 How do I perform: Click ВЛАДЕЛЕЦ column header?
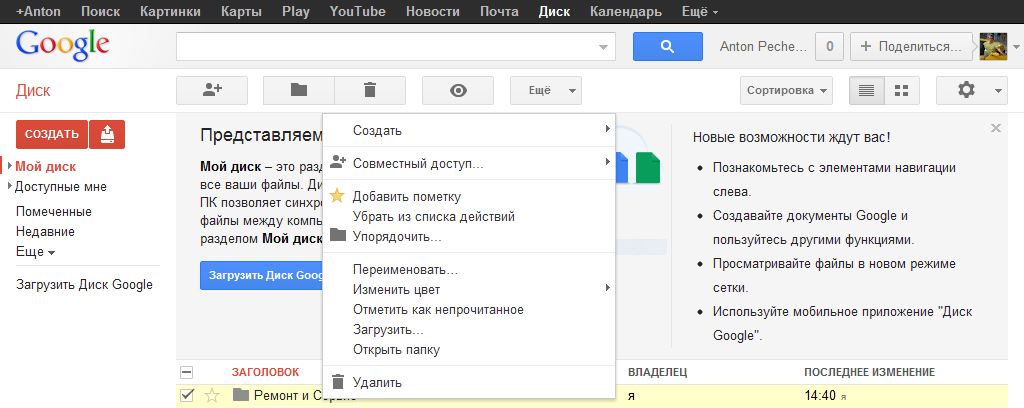pos(658,372)
